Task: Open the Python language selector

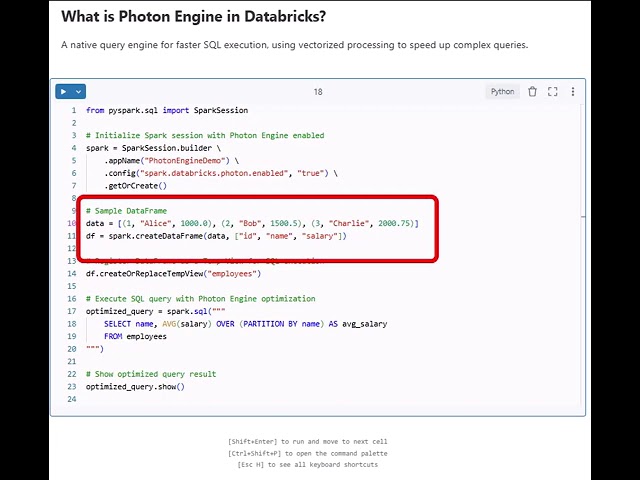Action: pos(502,91)
